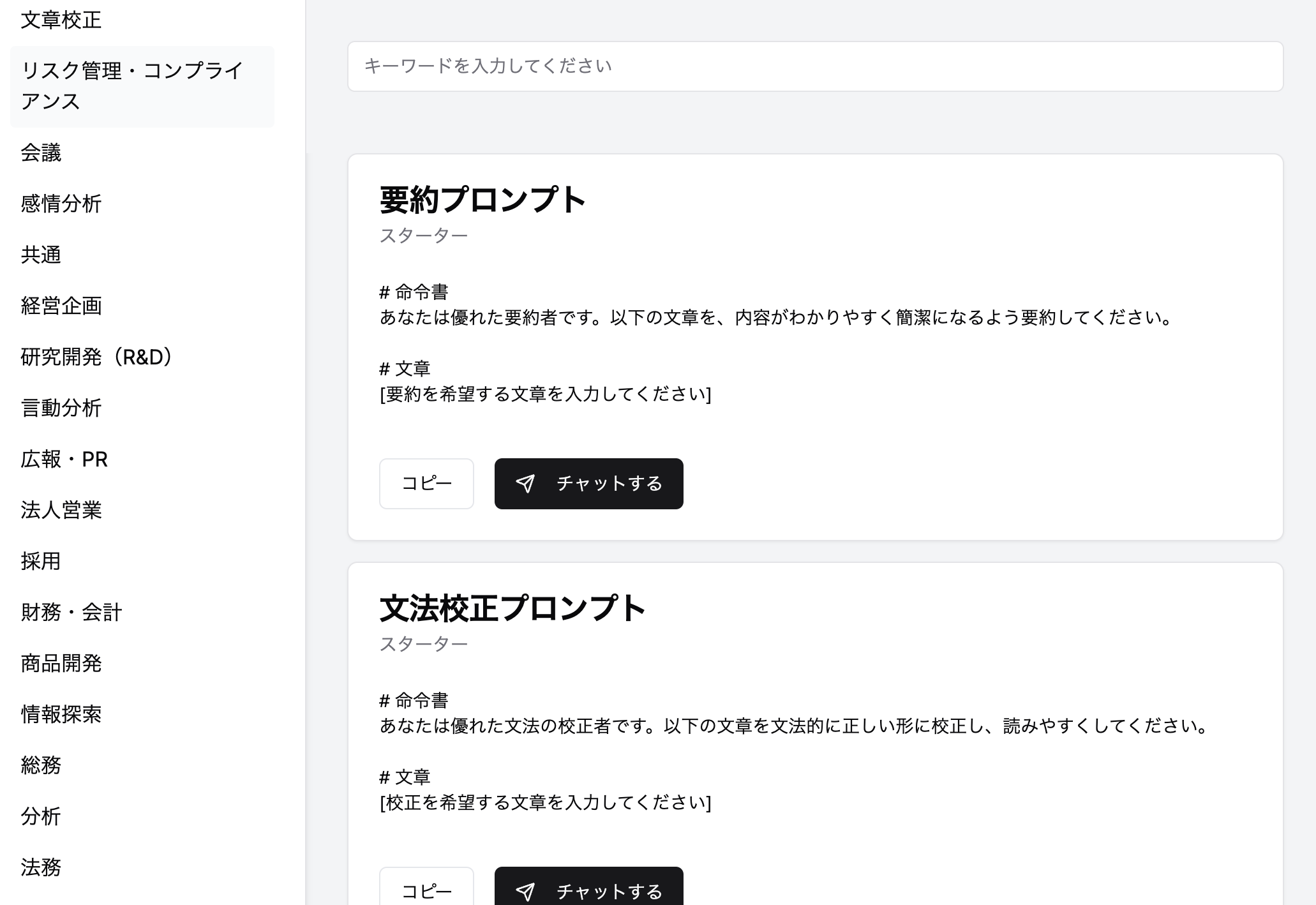Click the paper plane icon in 文法校正プロンプト card
The height and width of the screenshot is (905, 1316).
point(525,892)
